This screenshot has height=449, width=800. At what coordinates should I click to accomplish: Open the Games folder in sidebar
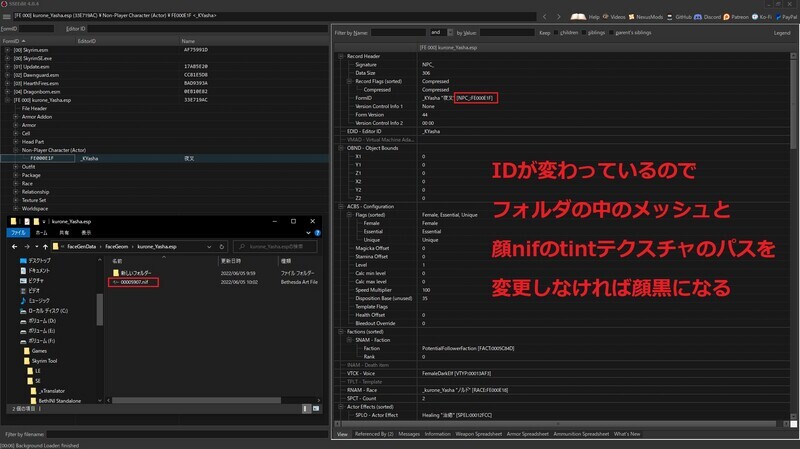39,351
